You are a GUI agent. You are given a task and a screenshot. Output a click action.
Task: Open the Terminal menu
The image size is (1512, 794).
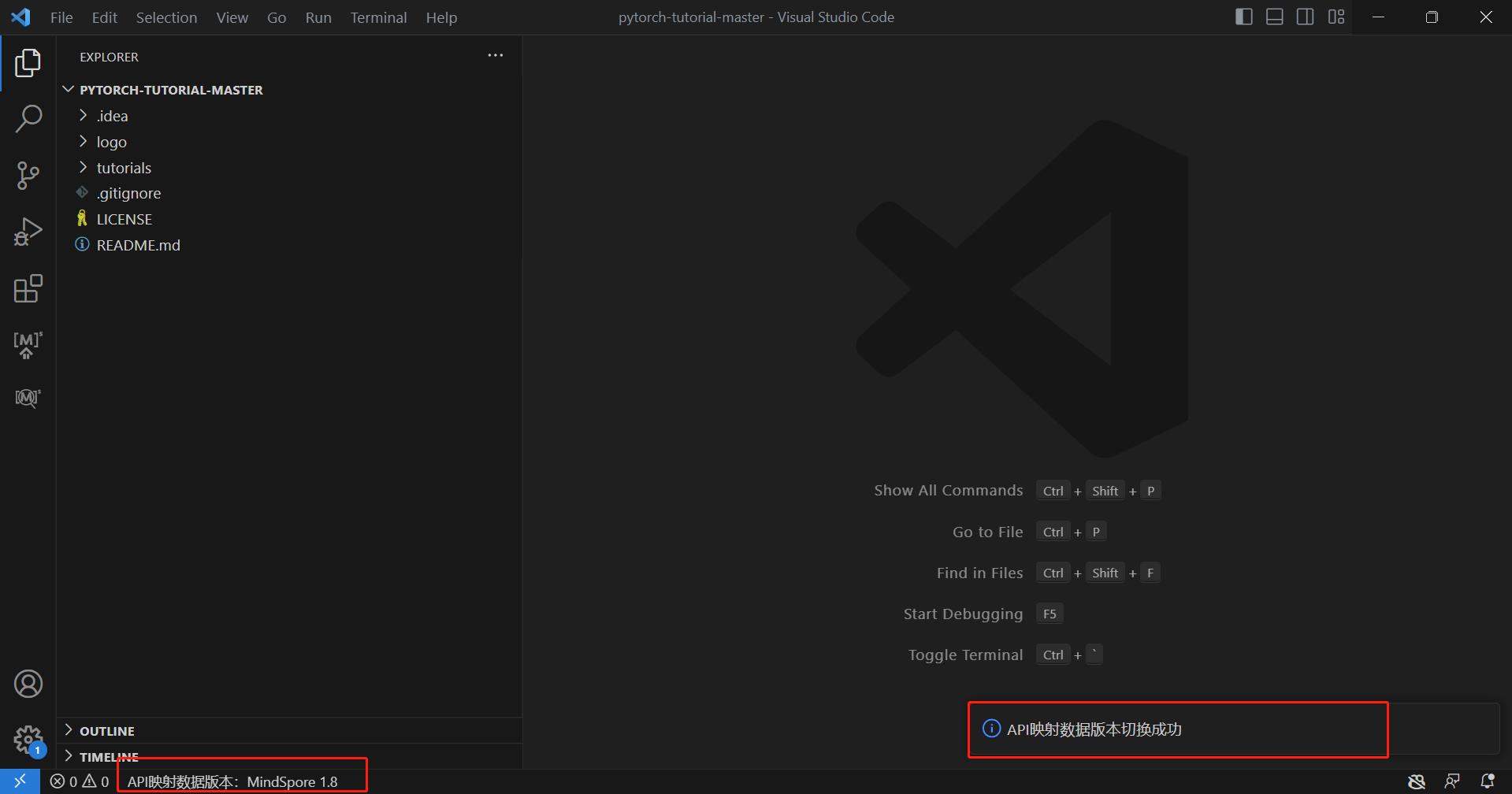tap(379, 17)
